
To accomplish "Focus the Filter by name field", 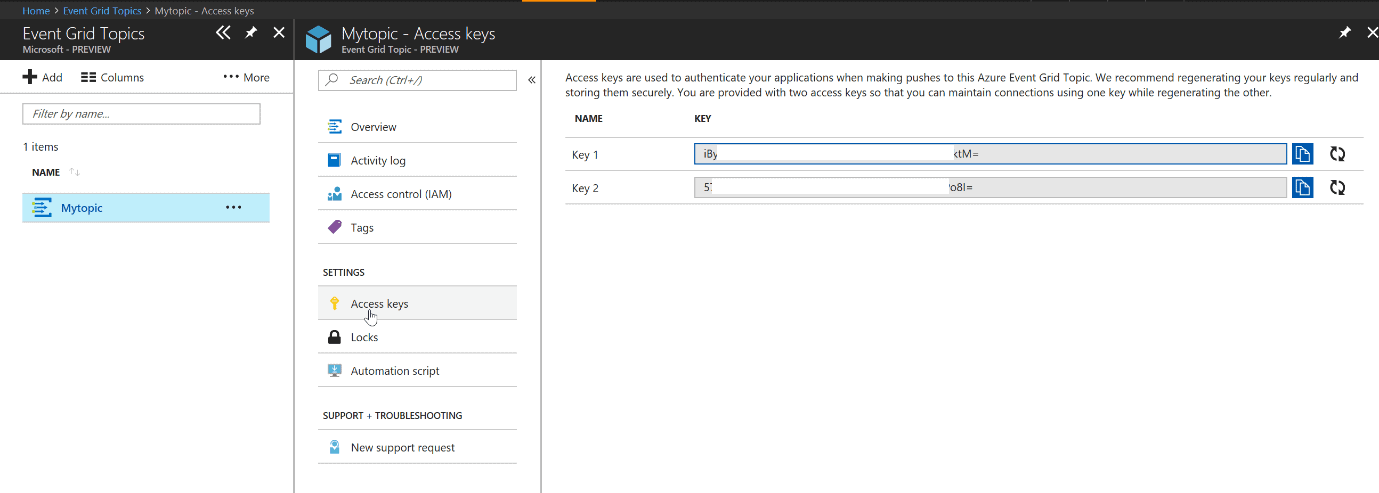I will [x=141, y=114].
